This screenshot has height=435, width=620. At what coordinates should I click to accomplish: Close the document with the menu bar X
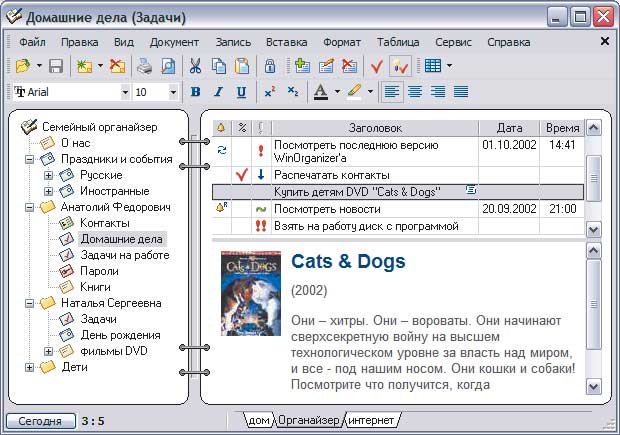pos(605,41)
